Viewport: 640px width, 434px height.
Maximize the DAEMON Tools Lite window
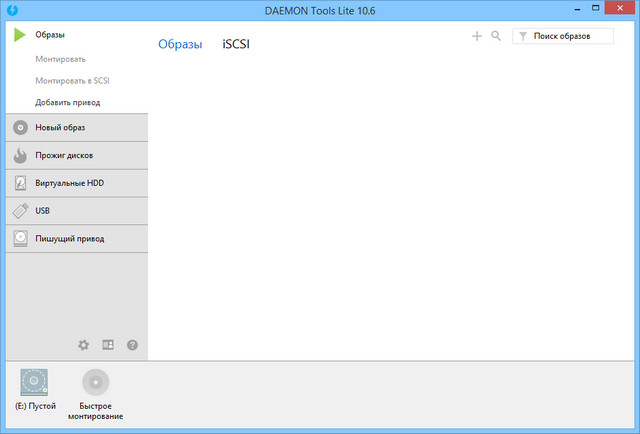[x=596, y=8]
